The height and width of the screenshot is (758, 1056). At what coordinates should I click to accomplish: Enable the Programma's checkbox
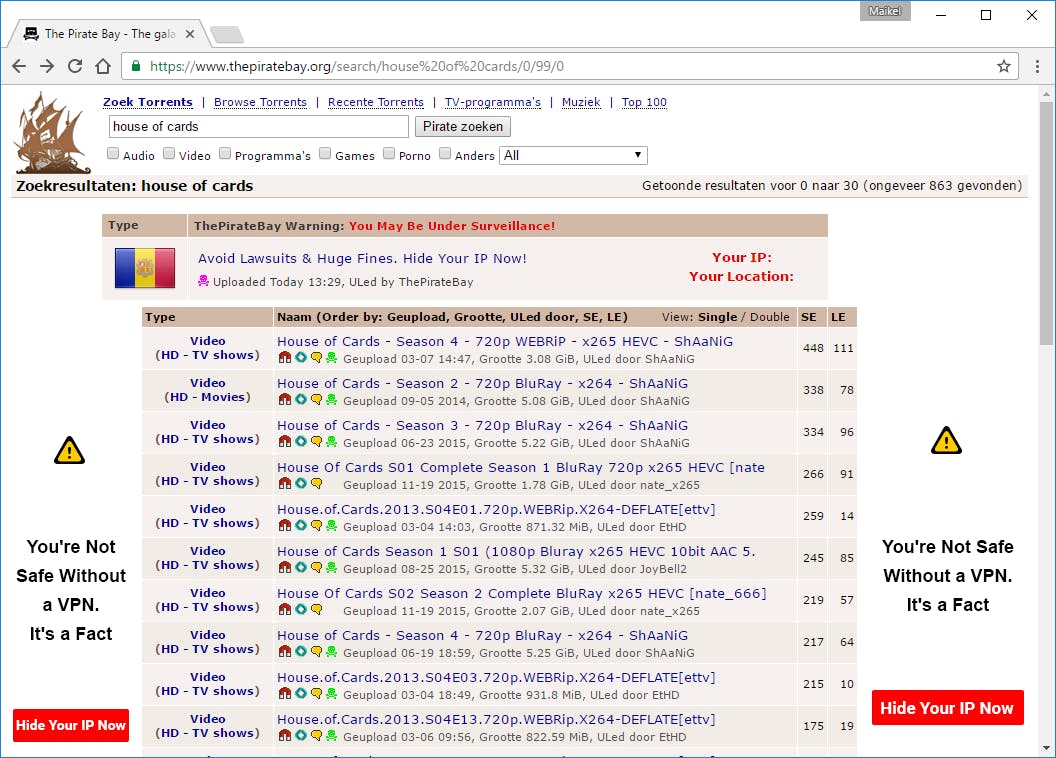pyautogui.click(x=226, y=153)
